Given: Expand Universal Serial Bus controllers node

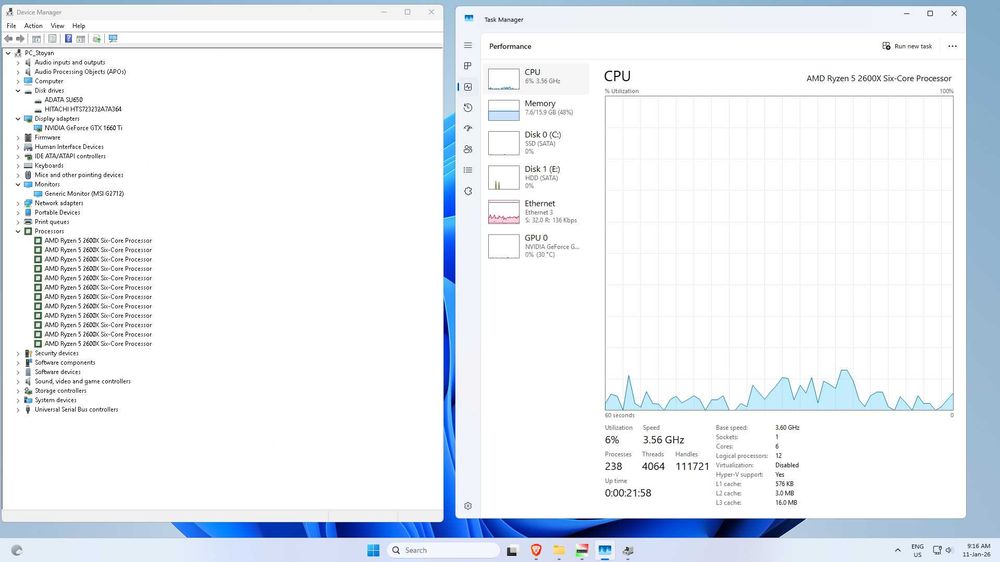Looking at the screenshot, I should point(18,410).
